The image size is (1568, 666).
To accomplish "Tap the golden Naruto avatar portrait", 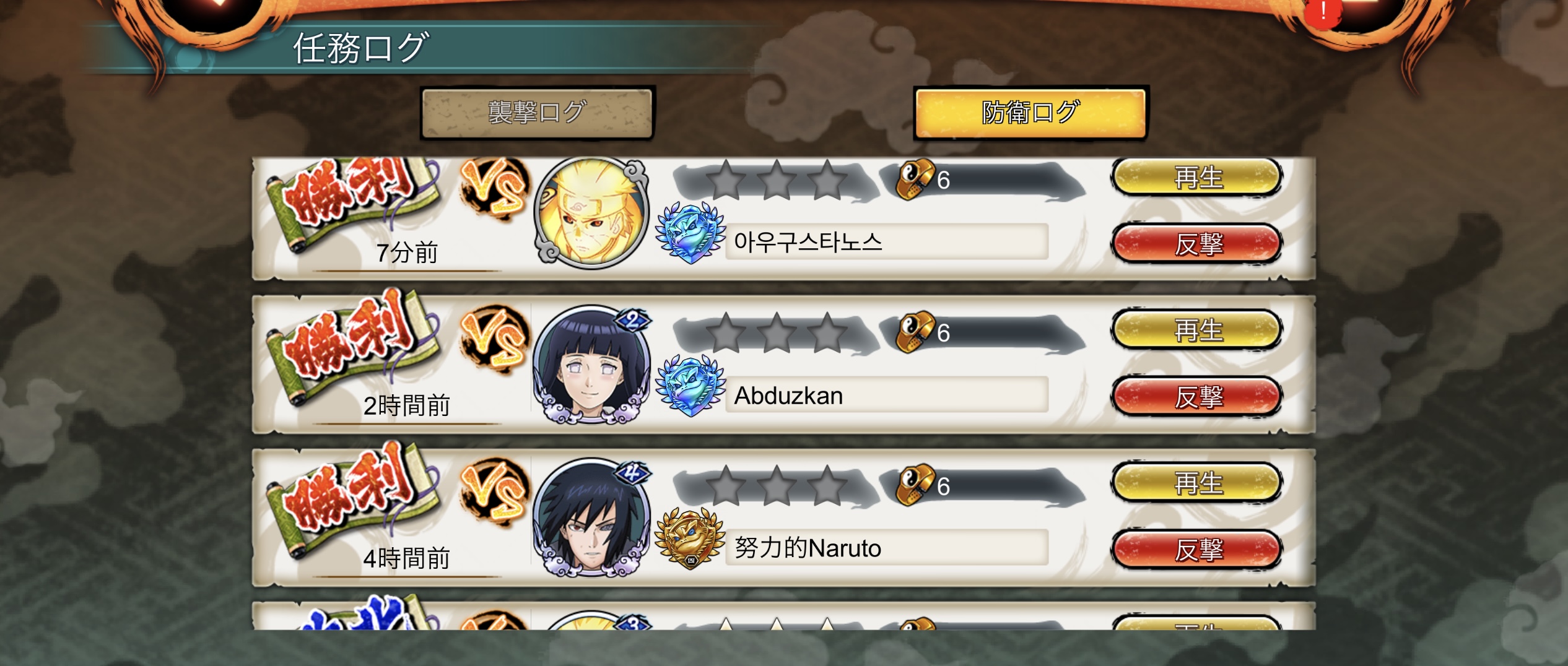I will tap(591, 212).
